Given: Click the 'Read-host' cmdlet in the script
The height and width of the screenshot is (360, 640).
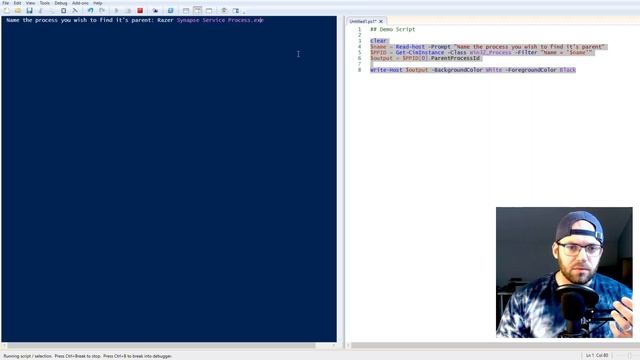Looking at the screenshot, I should pyautogui.click(x=410, y=47).
